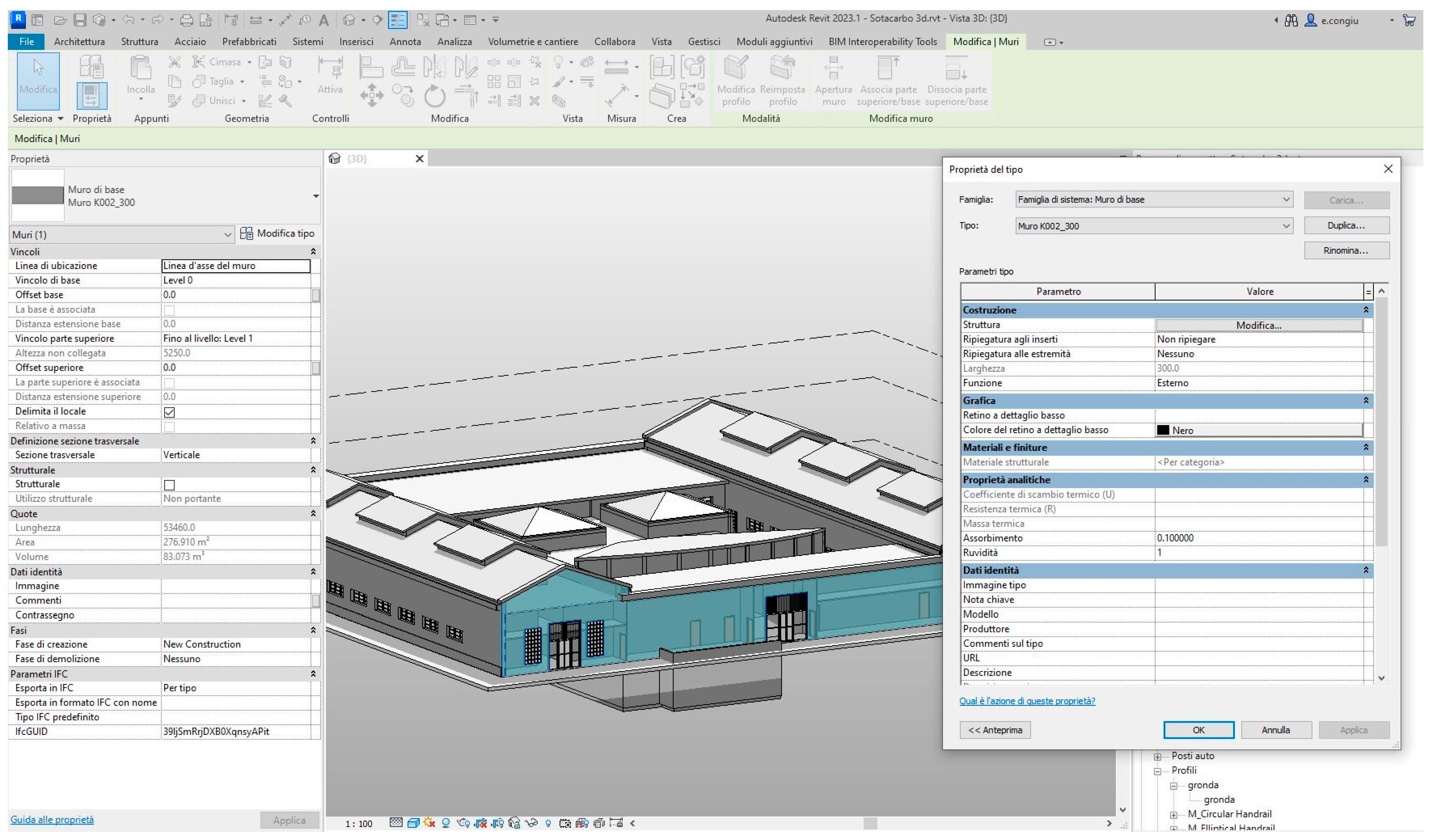Select the Rotate tool in Modifica panel
Screen dimensions: 1435x840
point(434,96)
